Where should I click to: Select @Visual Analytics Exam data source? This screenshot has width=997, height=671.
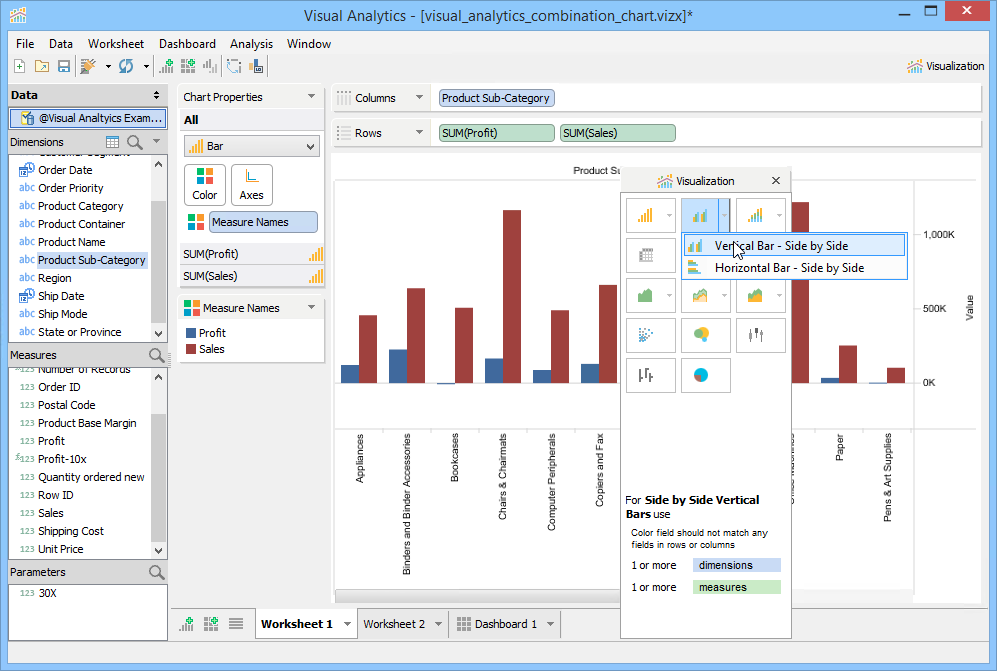point(88,118)
